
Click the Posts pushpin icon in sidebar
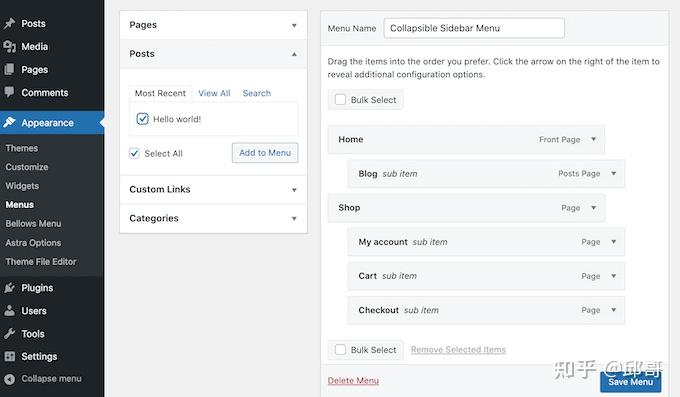tap(9, 23)
